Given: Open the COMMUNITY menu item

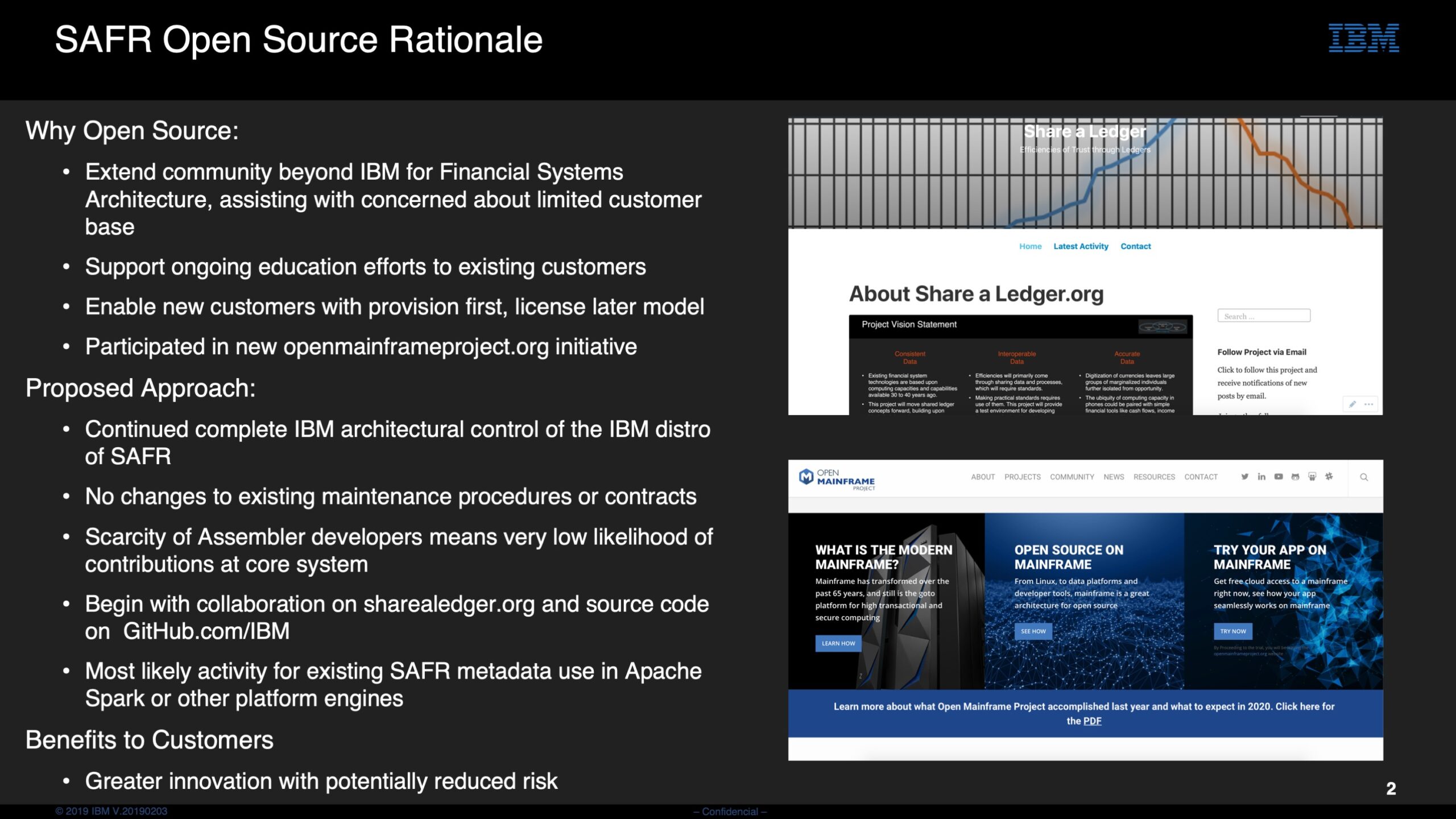Looking at the screenshot, I should point(1072,477).
